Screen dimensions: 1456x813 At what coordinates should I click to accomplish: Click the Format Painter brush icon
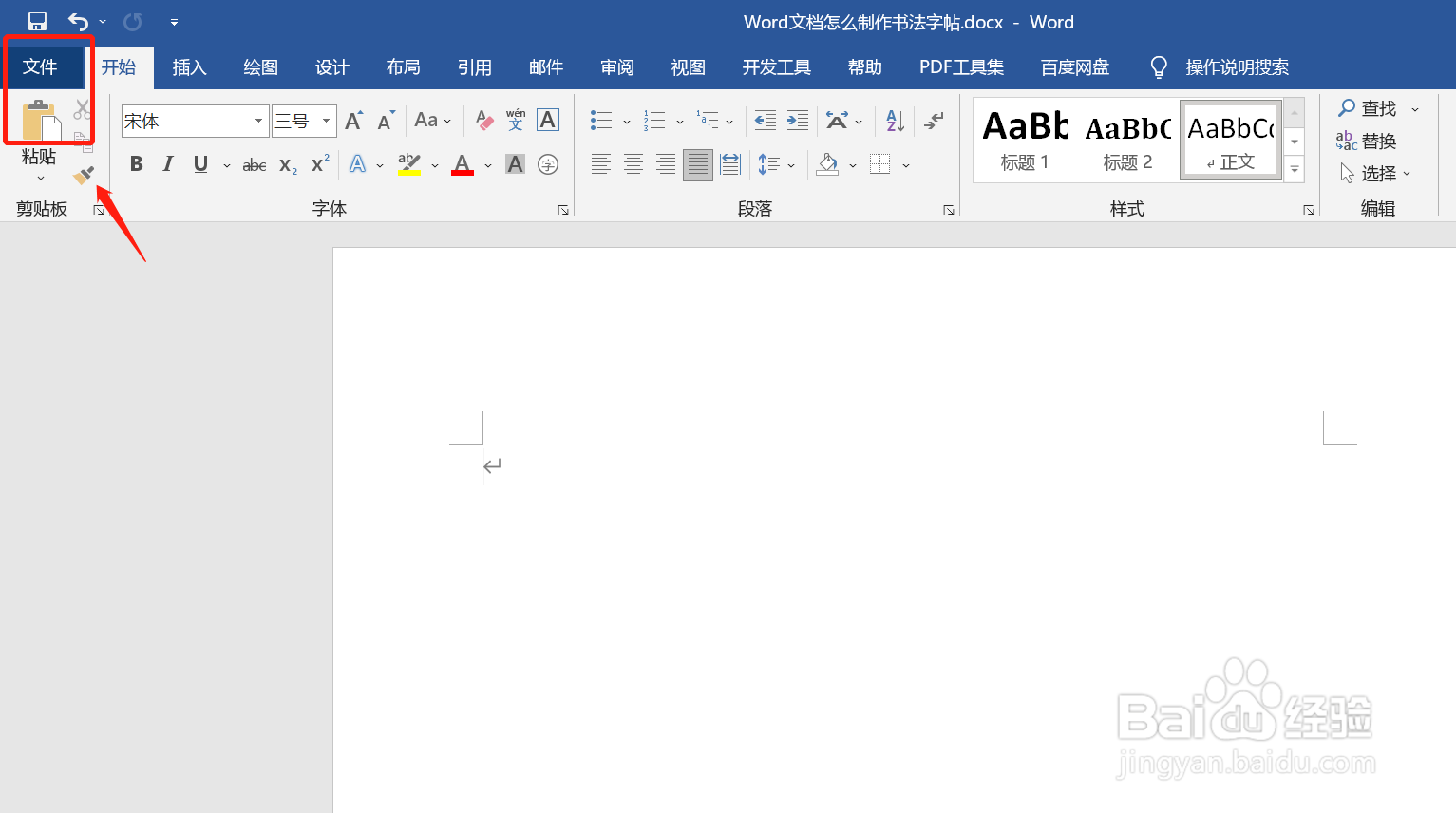84,175
